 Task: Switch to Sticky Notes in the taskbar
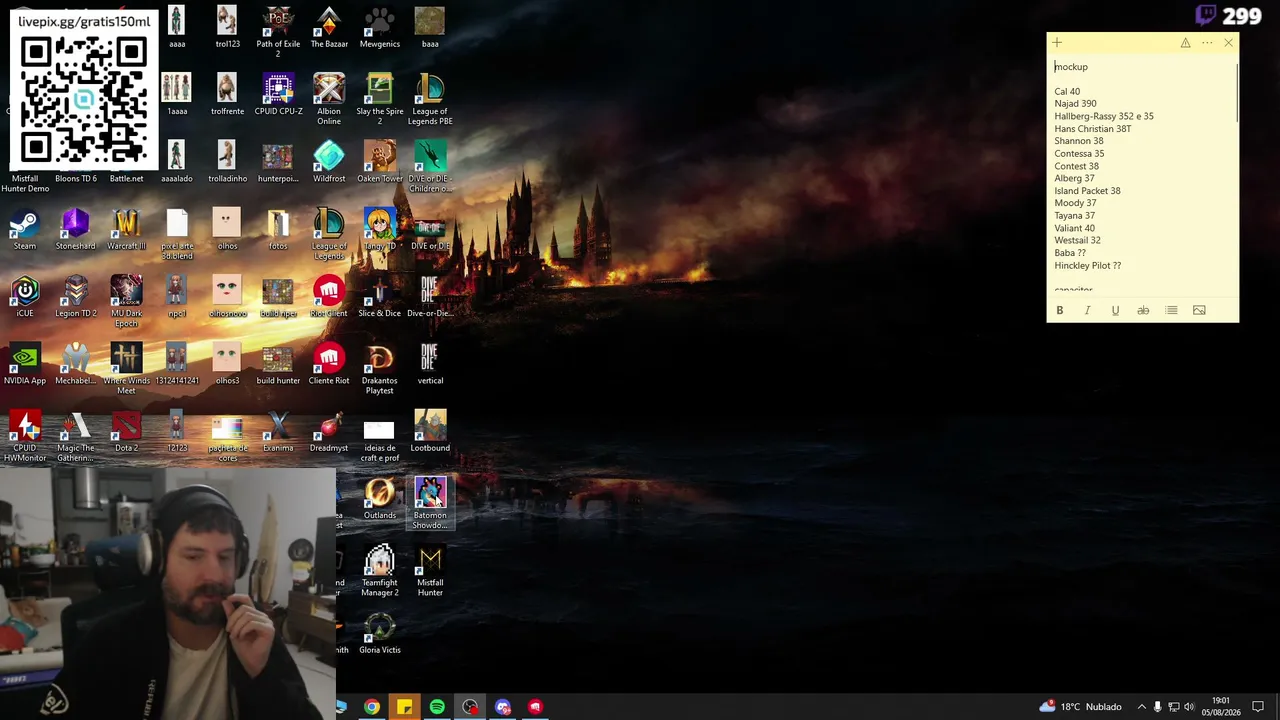[404, 707]
